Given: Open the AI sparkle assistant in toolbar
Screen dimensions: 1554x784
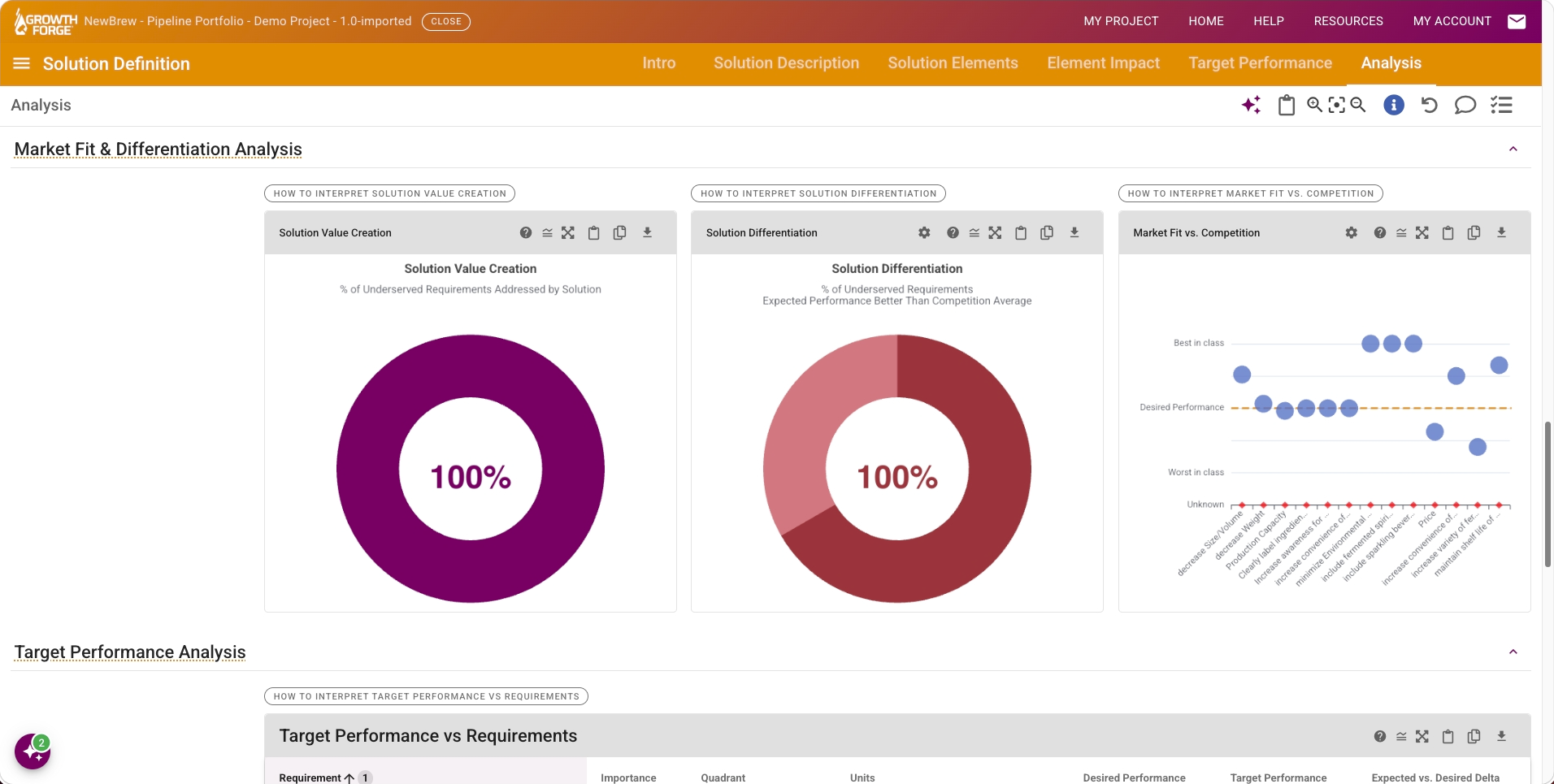Looking at the screenshot, I should pos(1252,105).
